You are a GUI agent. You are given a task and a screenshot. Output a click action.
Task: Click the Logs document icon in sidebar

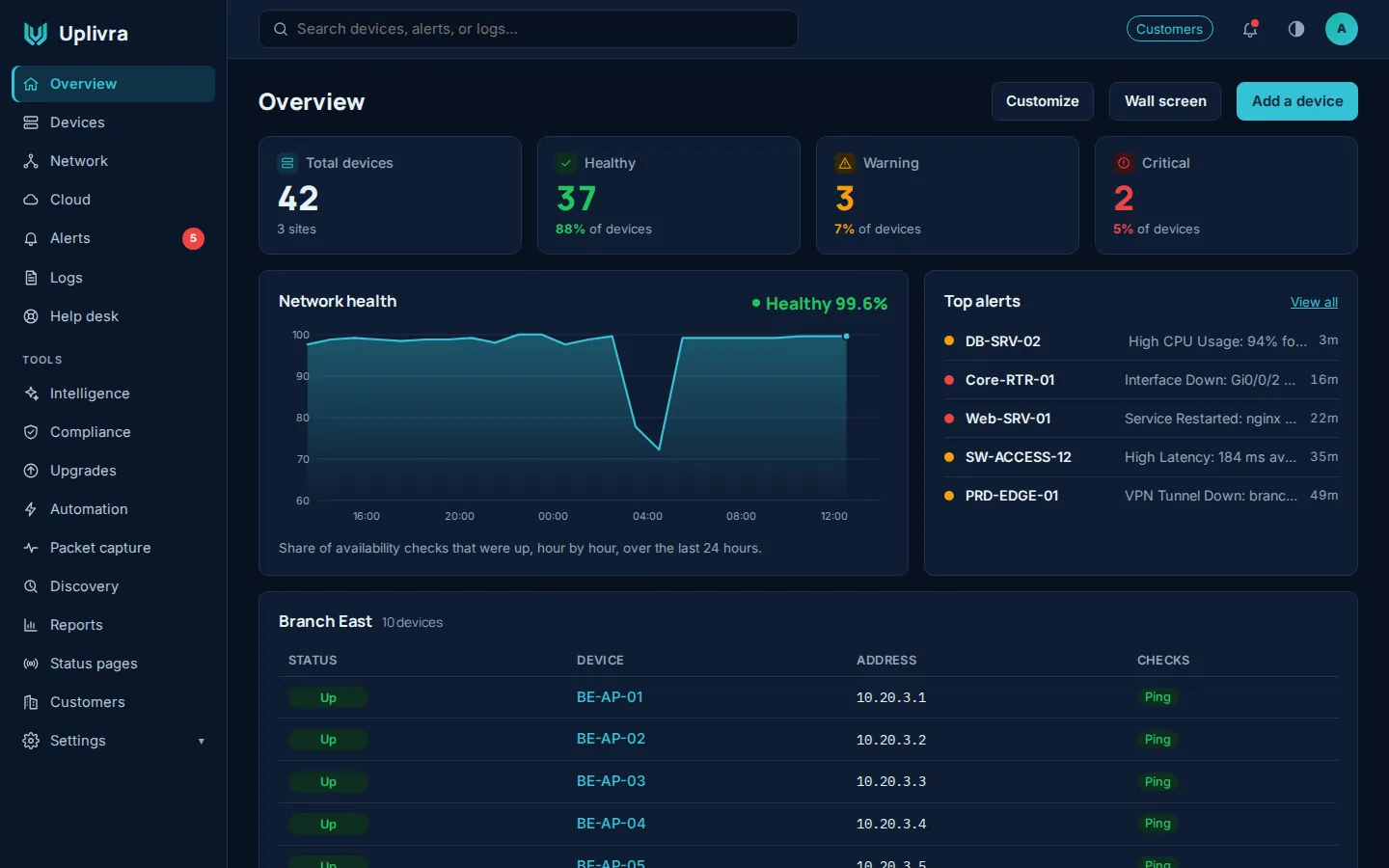point(31,278)
